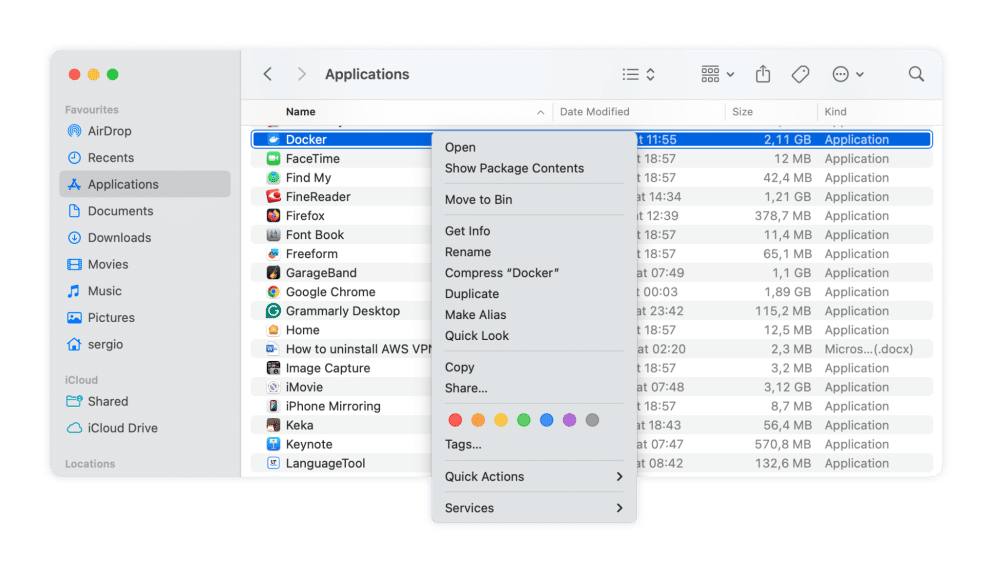Screen dimensions: 993x573
Task: Sort by Date Modified column
Action: point(639,111)
